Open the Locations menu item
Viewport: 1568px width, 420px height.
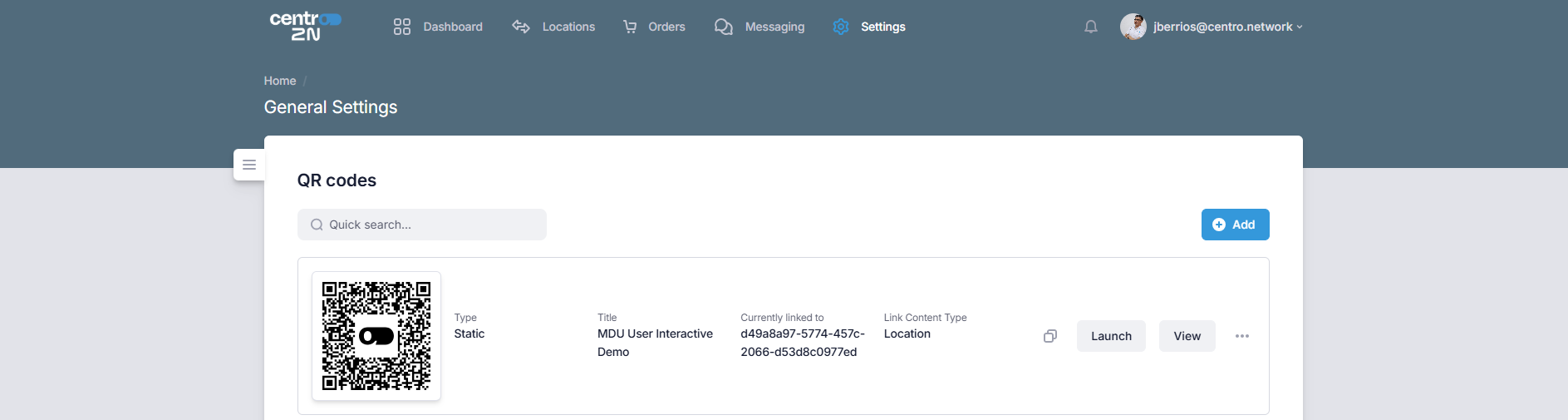click(553, 27)
